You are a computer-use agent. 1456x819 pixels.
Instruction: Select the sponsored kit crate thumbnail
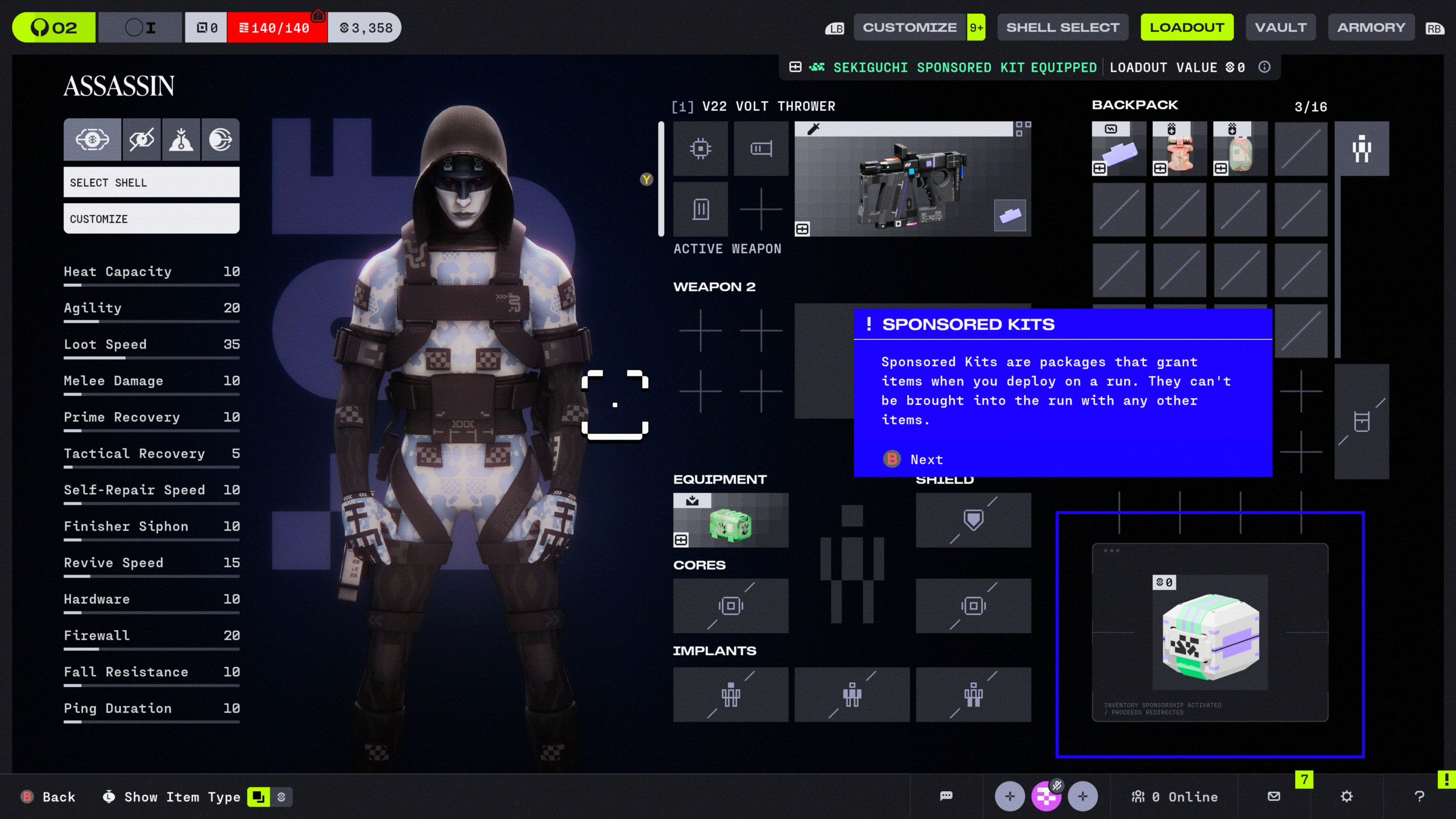1210,632
